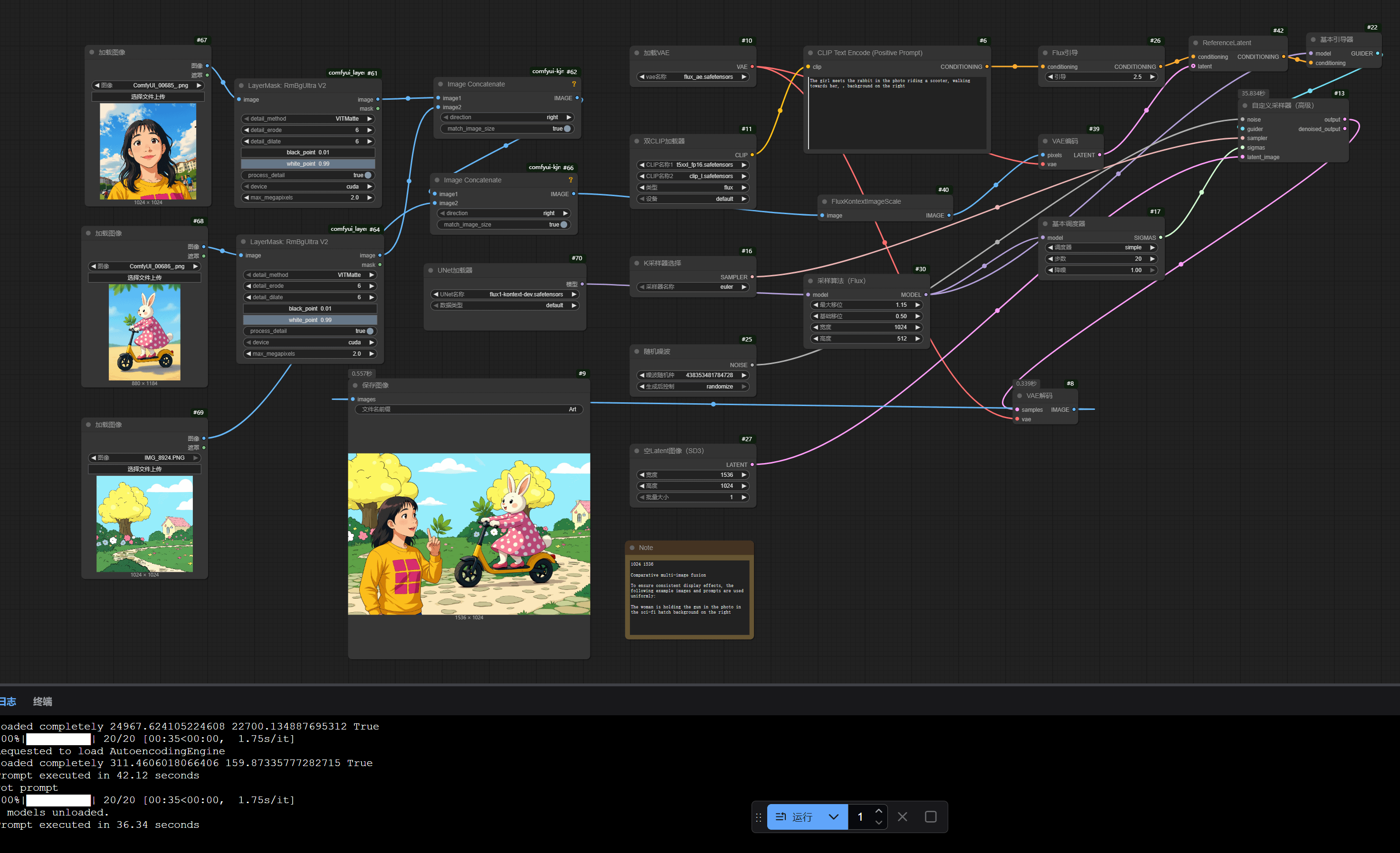The width and height of the screenshot is (1400, 853).
Task: Open 调度器 simple combo
Action: 1101,247
